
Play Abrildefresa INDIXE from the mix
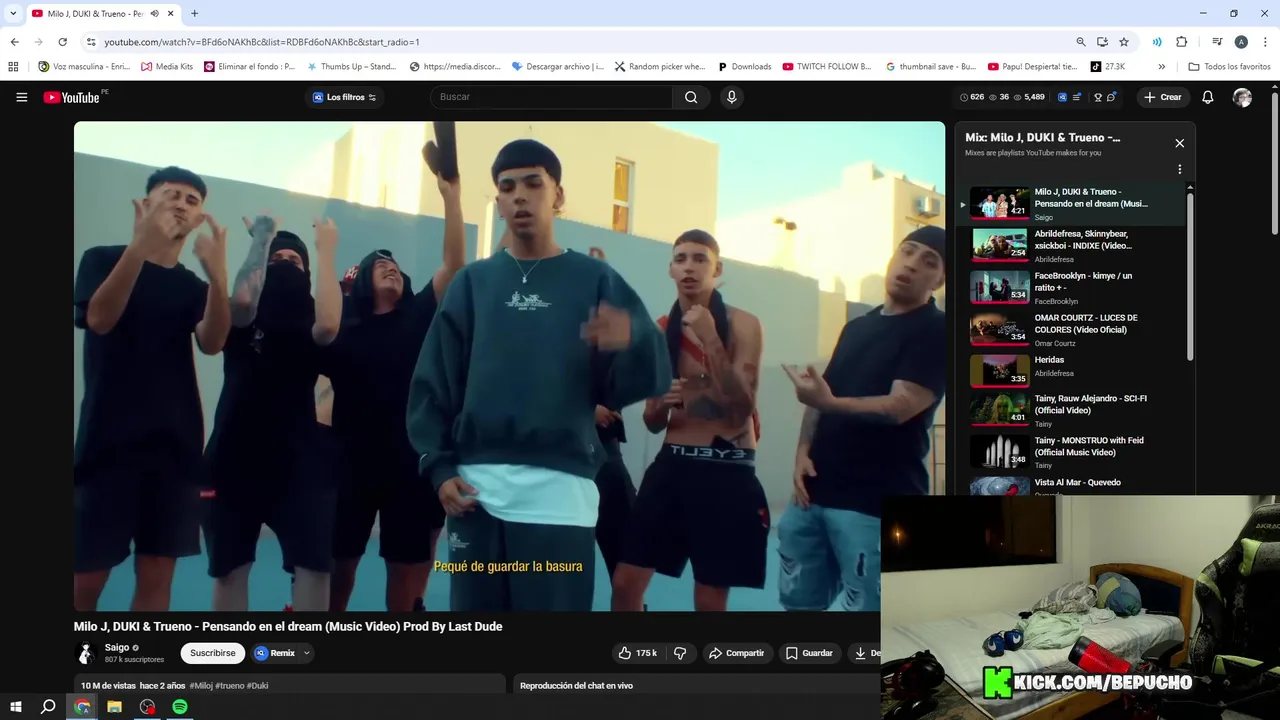[x=1071, y=245]
